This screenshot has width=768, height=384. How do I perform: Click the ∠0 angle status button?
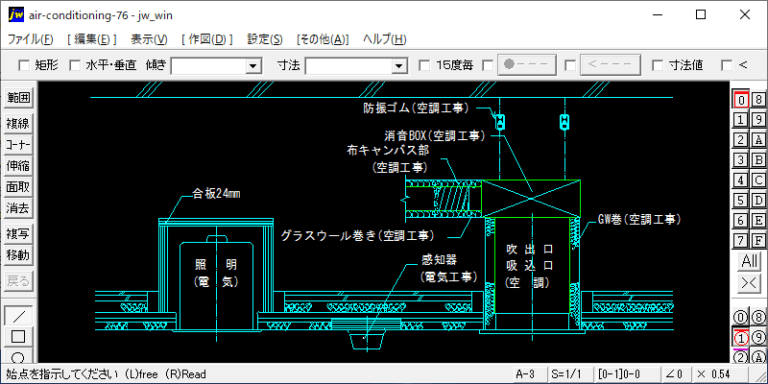point(675,375)
